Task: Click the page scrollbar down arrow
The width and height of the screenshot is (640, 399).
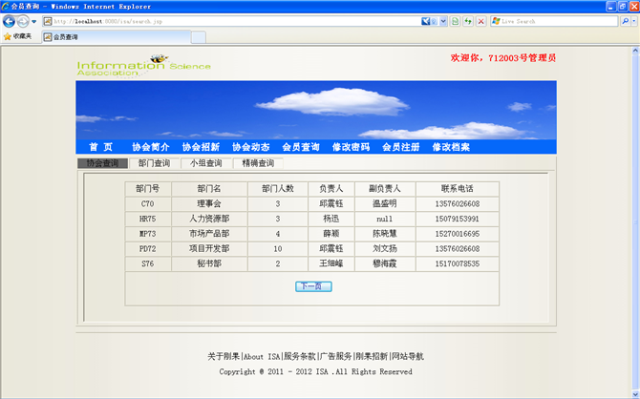Action: (x=636, y=395)
